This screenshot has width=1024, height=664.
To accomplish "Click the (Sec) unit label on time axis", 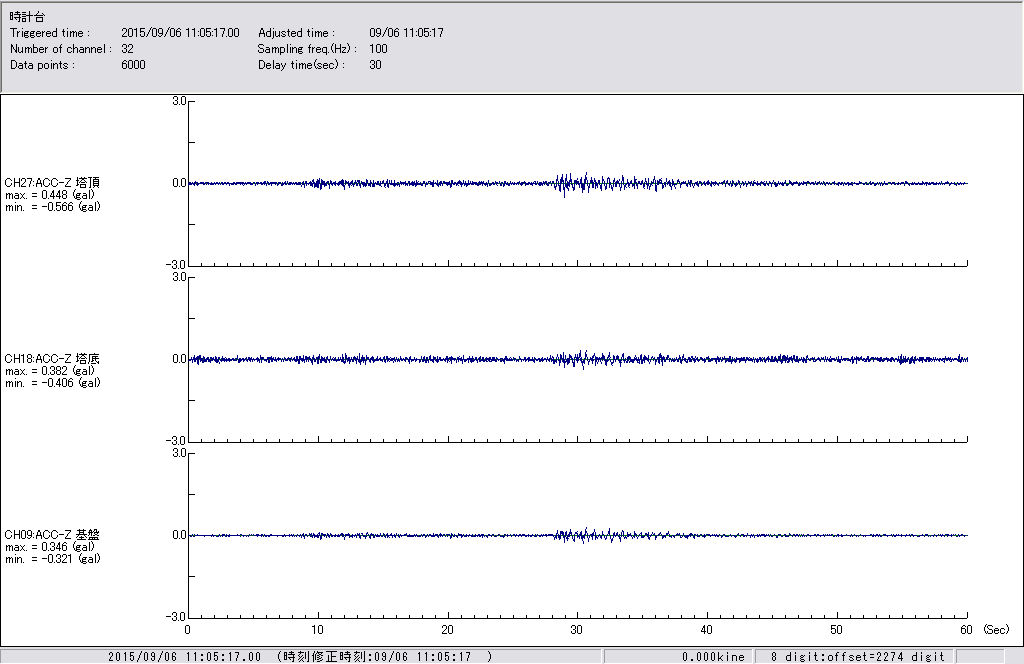I will [996, 630].
